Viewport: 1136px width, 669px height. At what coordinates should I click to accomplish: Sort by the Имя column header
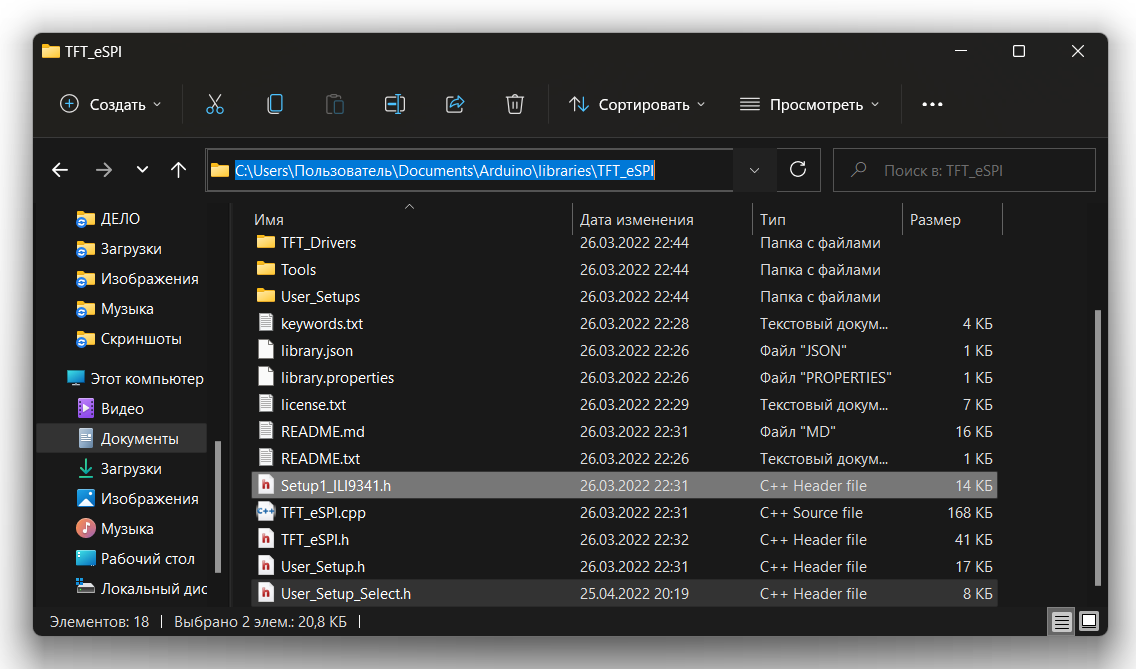coord(269,220)
